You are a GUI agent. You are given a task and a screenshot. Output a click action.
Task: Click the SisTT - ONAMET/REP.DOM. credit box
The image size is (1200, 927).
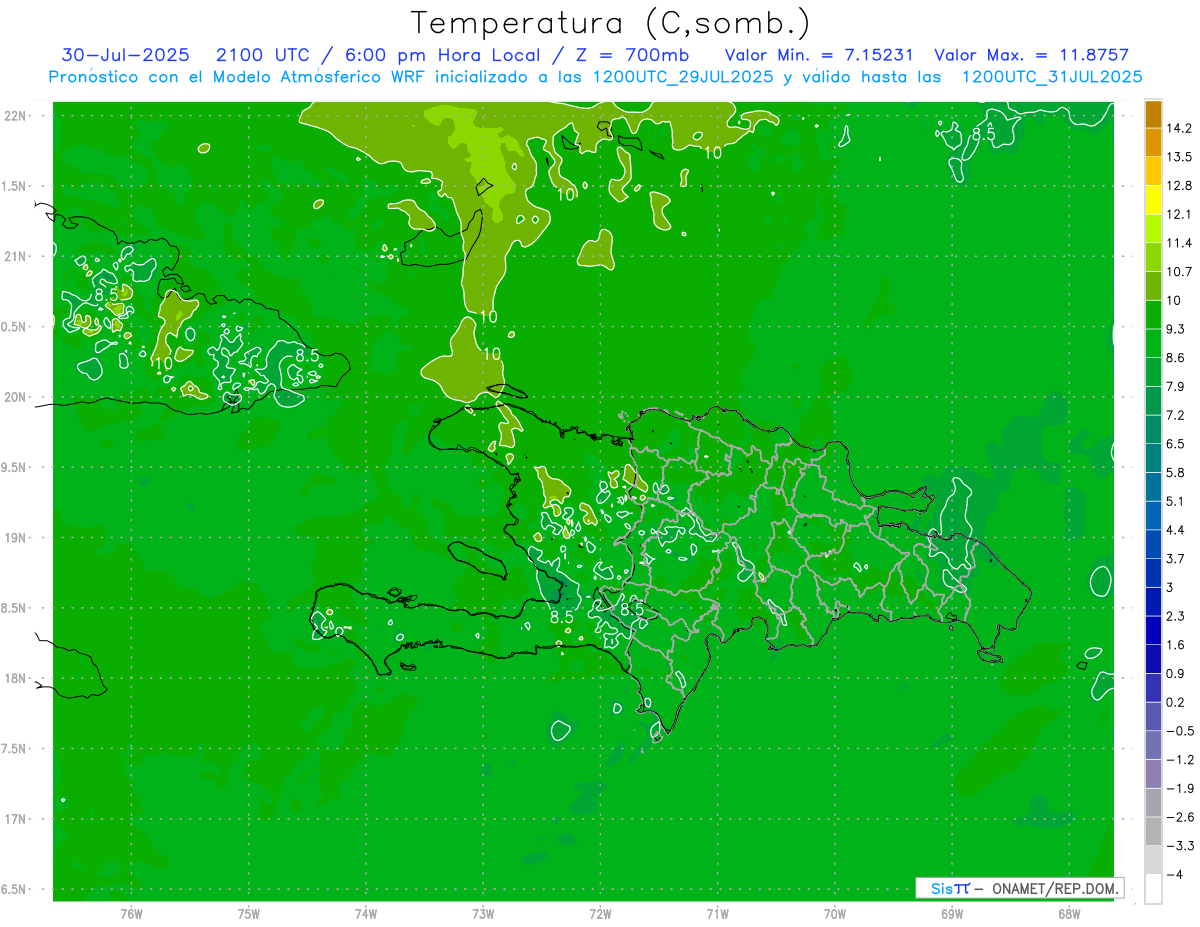pyautogui.click(x=1019, y=889)
